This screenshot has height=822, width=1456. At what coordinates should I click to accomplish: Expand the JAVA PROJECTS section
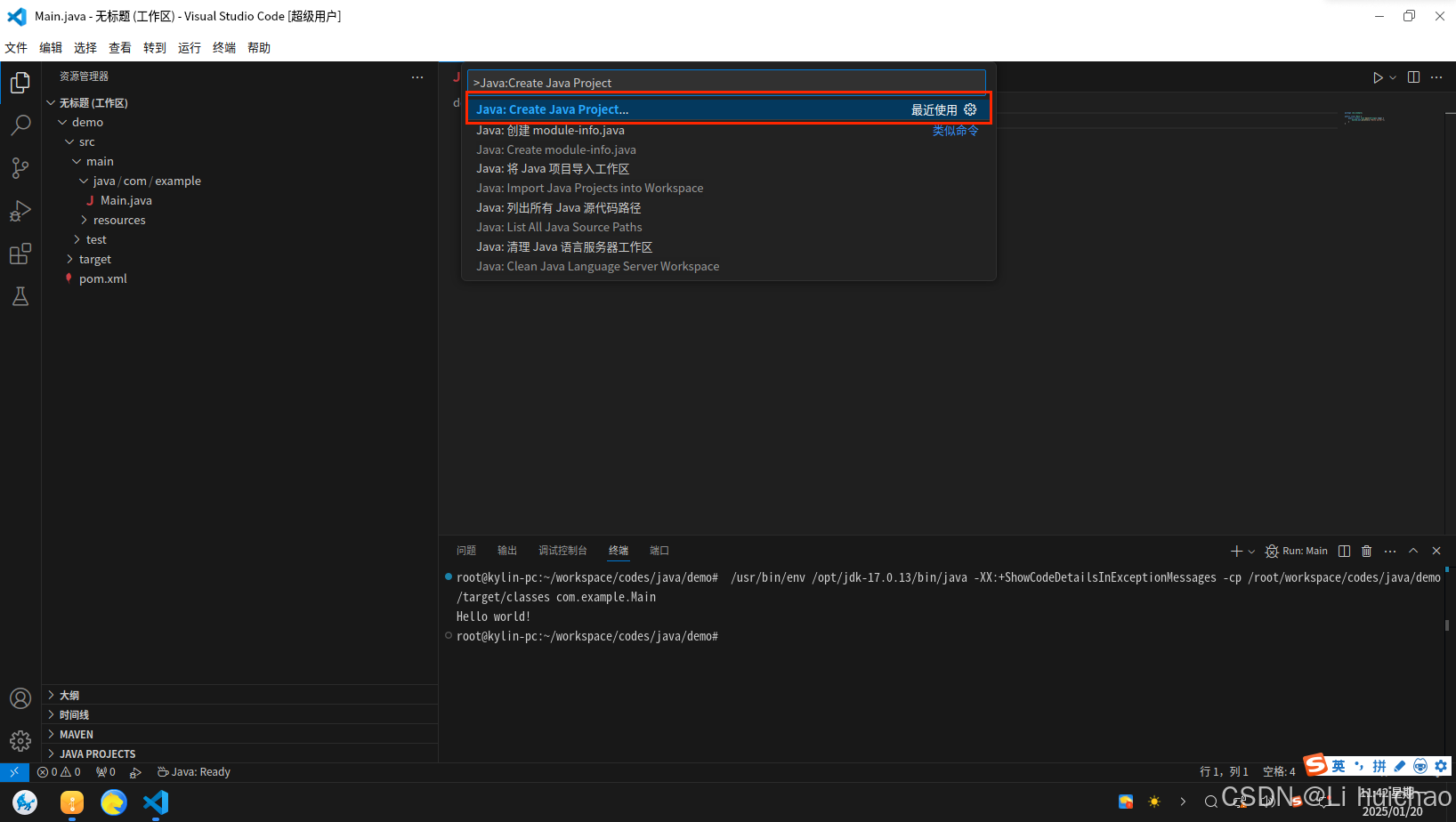tap(240, 753)
